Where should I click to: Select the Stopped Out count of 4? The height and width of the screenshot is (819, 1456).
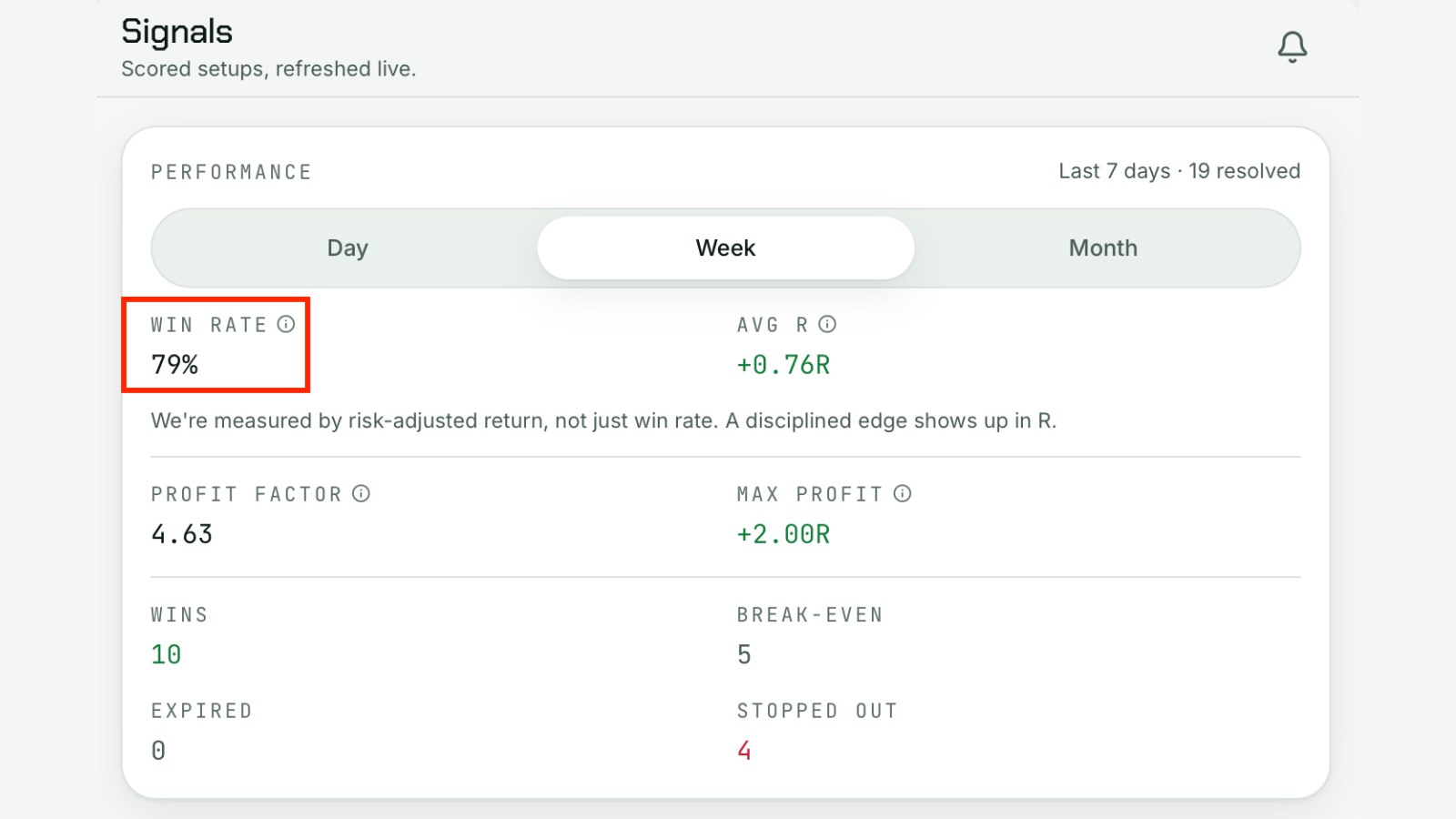[x=744, y=751]
